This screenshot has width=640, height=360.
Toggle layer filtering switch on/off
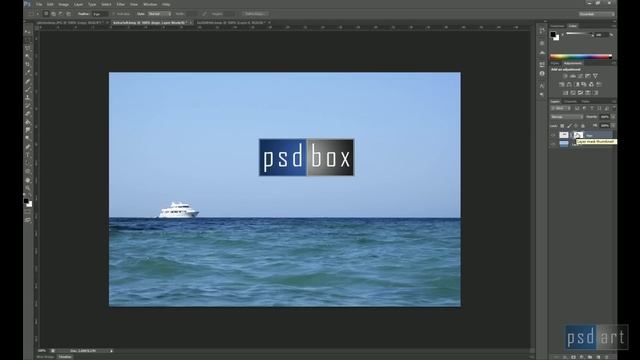(x=614, y=108)
